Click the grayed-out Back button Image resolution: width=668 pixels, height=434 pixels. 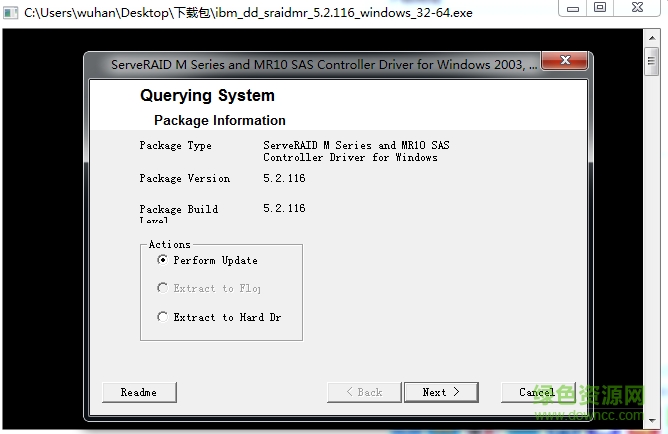364,392
